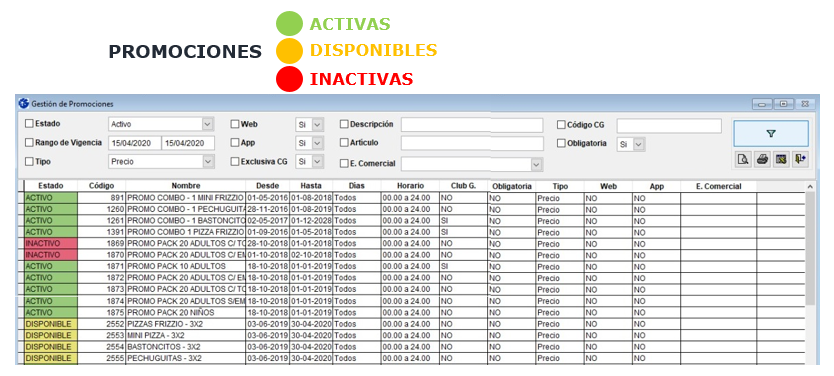The height and width of the screenshot is (376, 834).
Task: Click the Gestión de Promociones window icon
Action: [23, 104]
